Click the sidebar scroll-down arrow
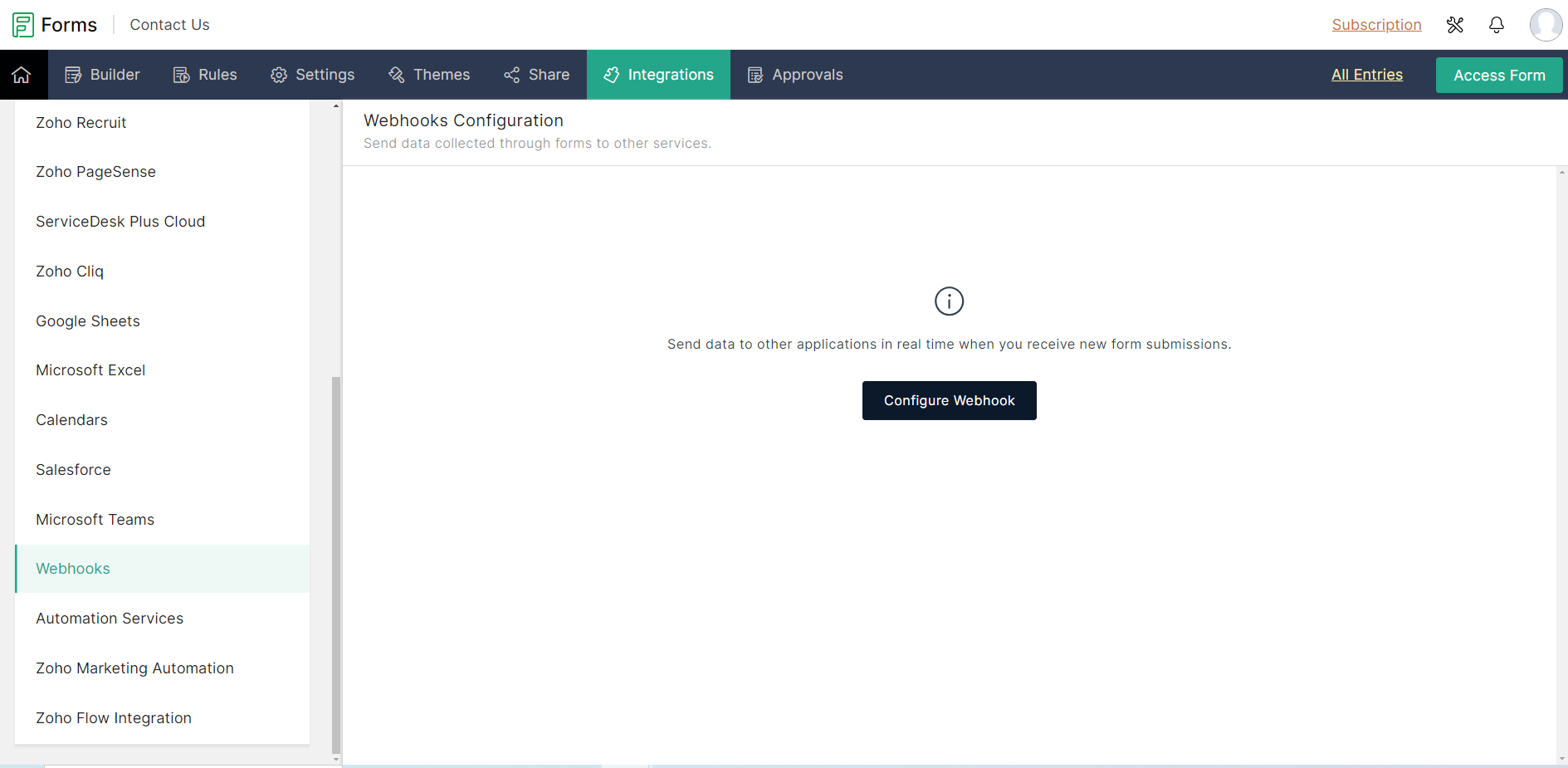The width and height of the screenshot is (1568, 768). (336, 759)
